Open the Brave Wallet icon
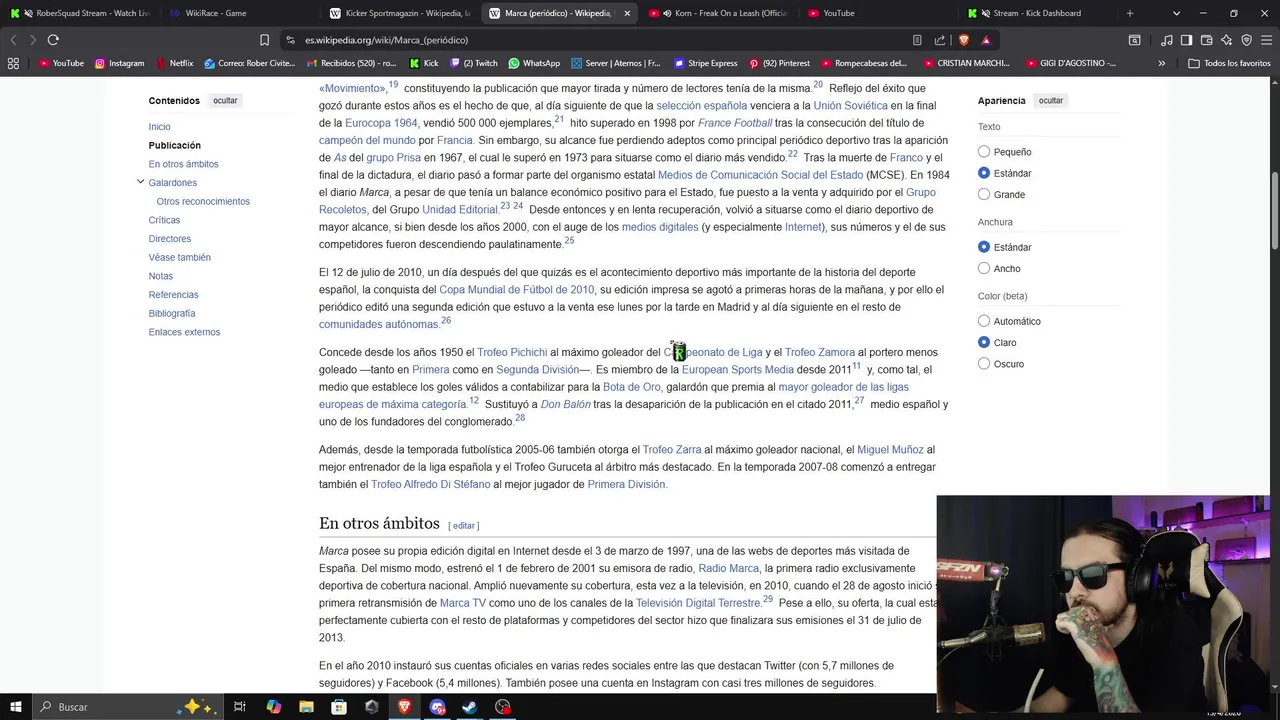This screenshot has height=720, width=1280. pos(1206,40)
